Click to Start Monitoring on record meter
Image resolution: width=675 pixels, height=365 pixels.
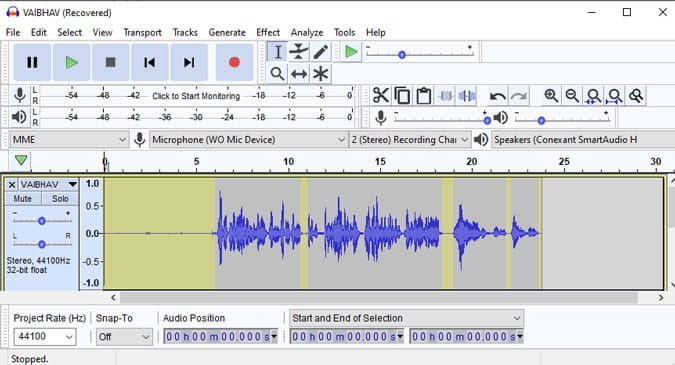196,96
